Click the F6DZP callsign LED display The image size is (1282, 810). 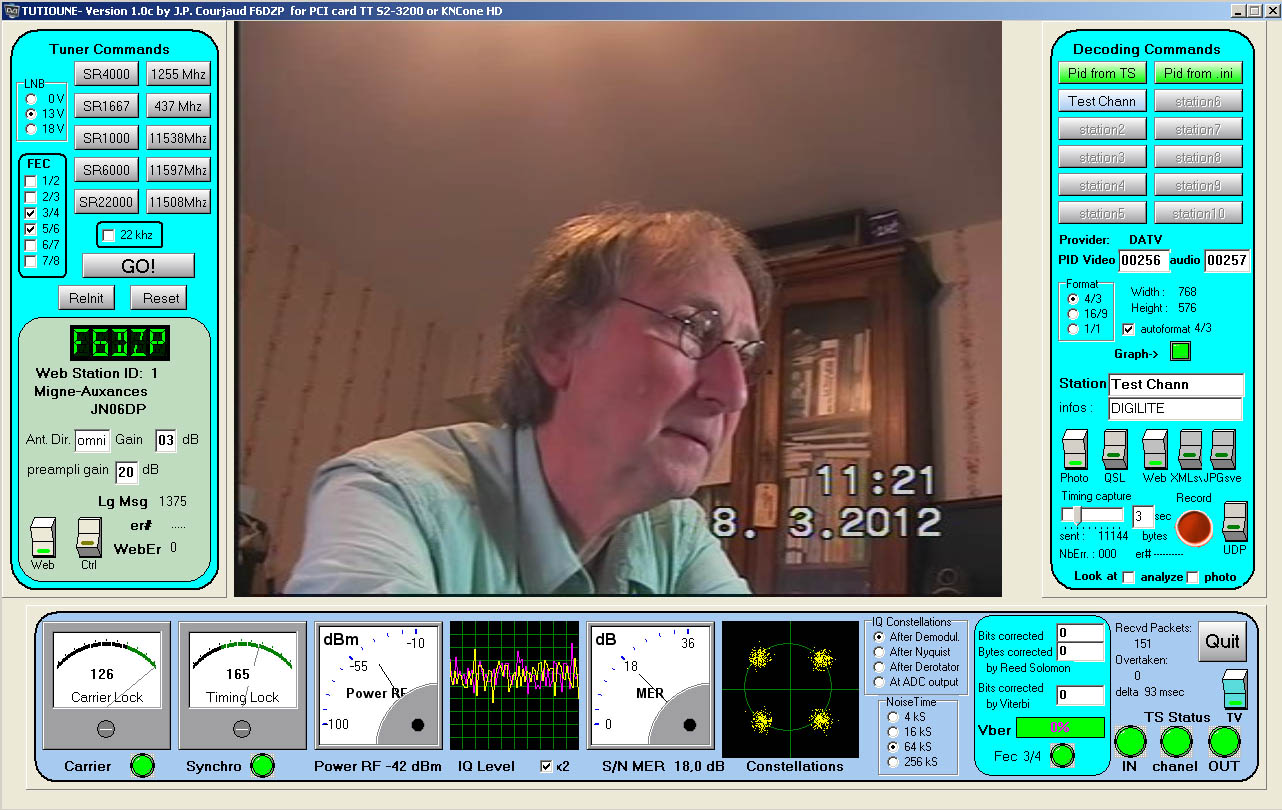(120, 343)
